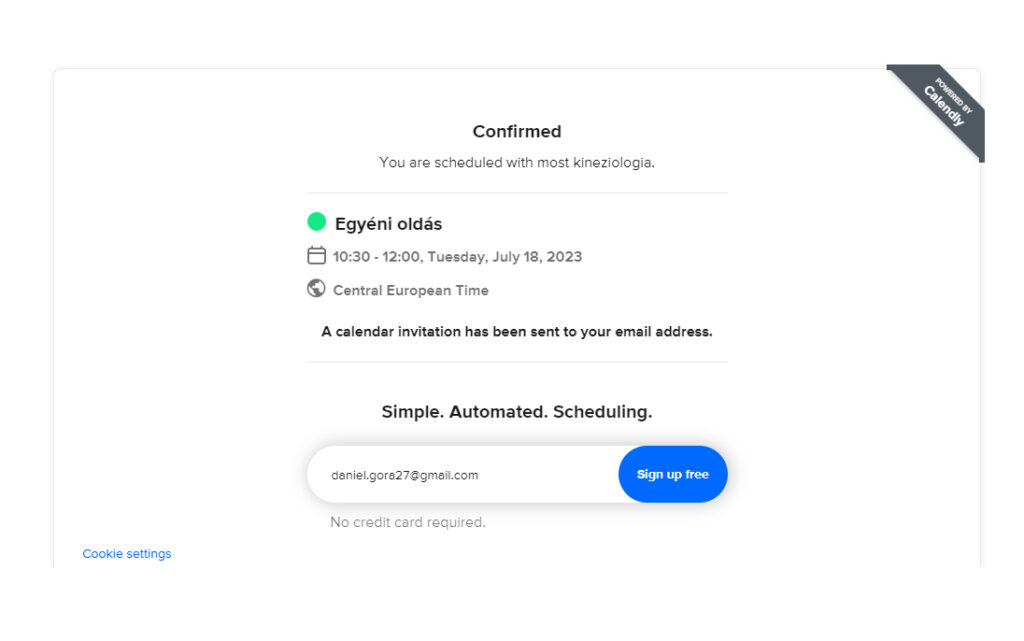Image resolution: width=1024 pixels, height=641 pixels.
Task: Click the divider line below the invitation message
Action: click(517, 362)
